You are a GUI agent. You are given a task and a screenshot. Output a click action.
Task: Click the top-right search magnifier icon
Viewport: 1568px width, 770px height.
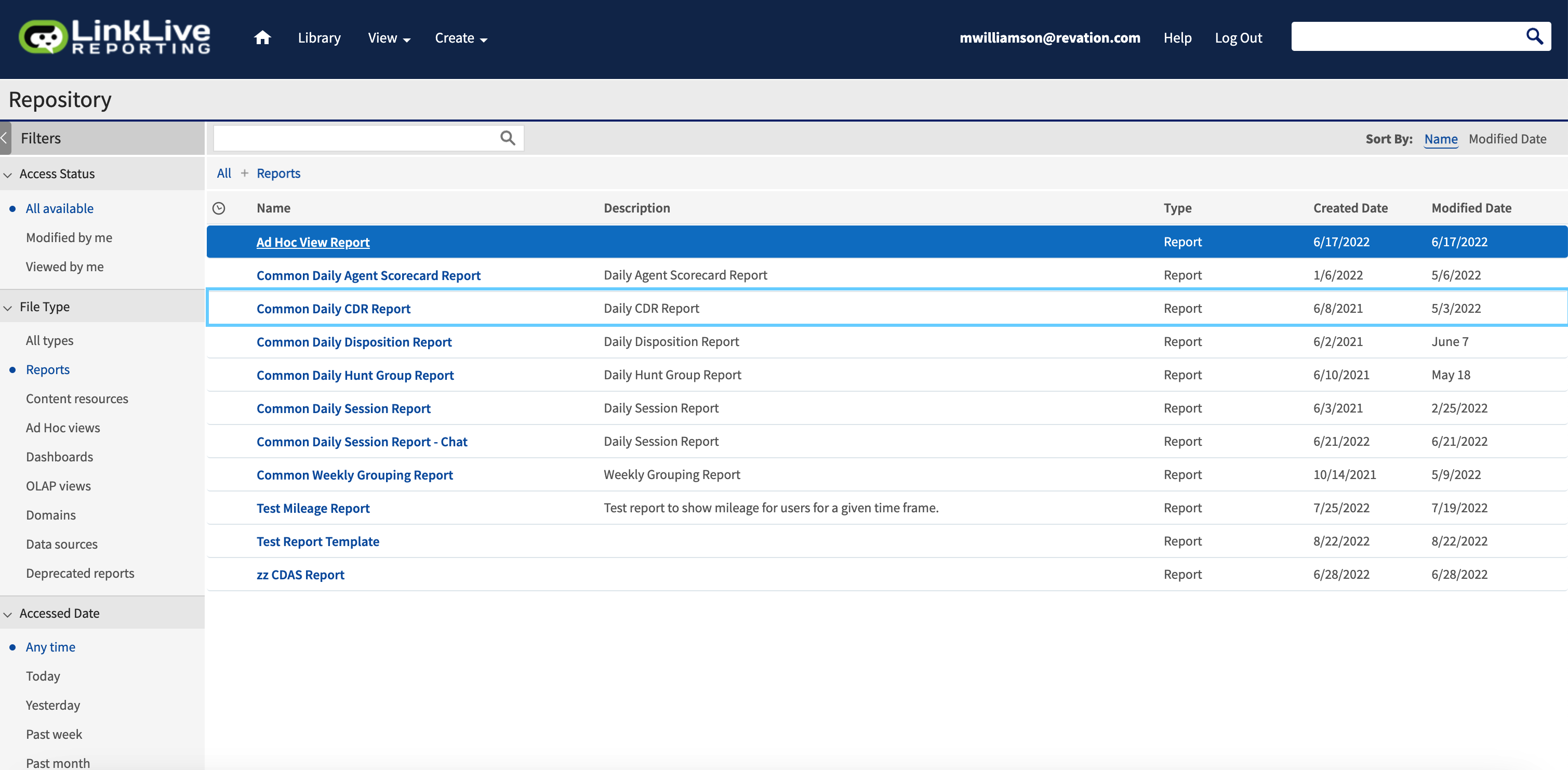tap(1534, 36)
